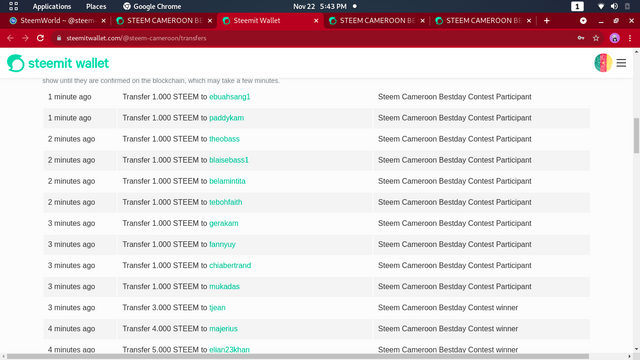Open the hamburger menu on Steemit Wallet
640x360 pixels.
coord(621,63)
